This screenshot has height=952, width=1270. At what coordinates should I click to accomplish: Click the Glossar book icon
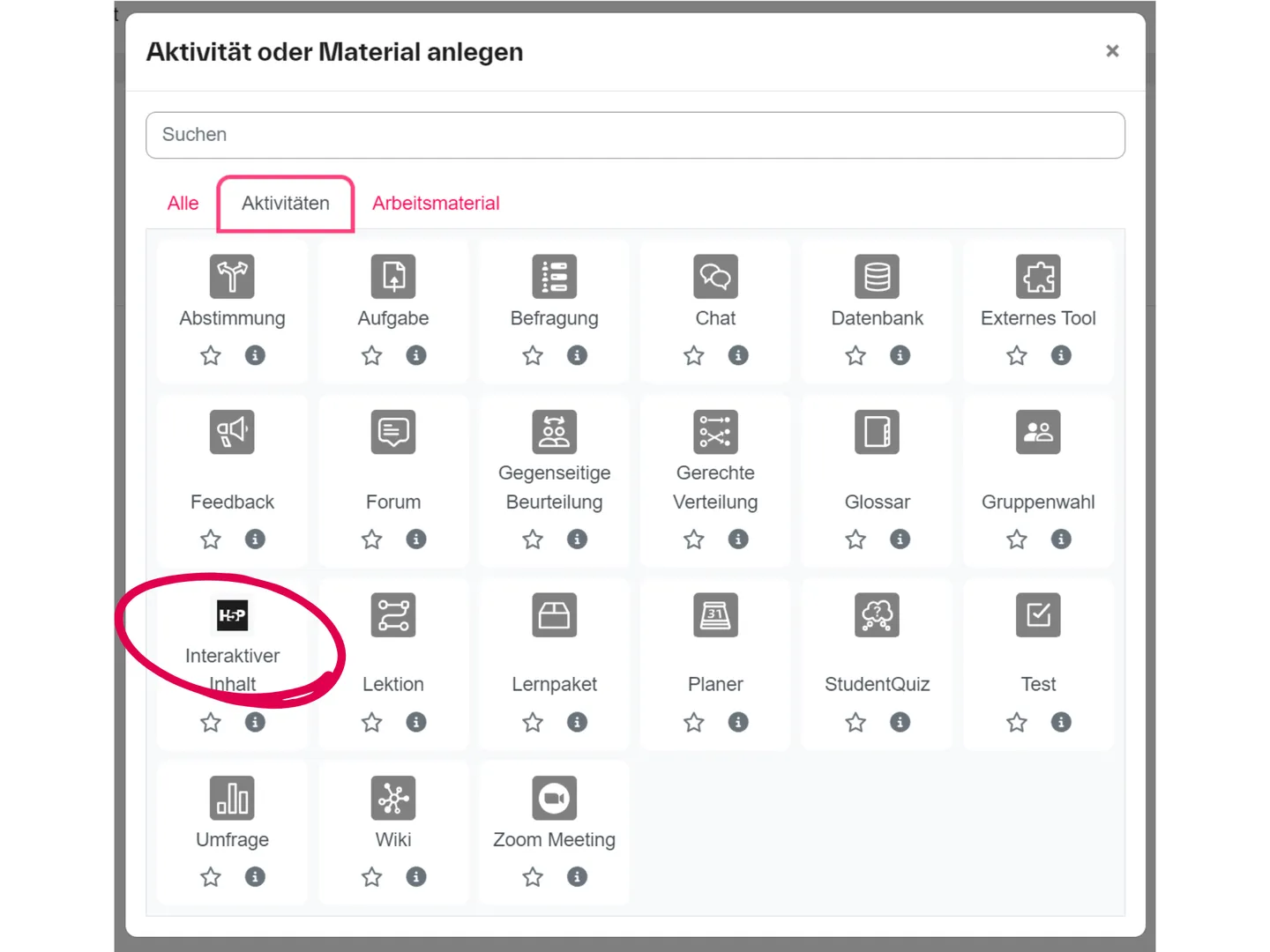click(x=877, y=432)
